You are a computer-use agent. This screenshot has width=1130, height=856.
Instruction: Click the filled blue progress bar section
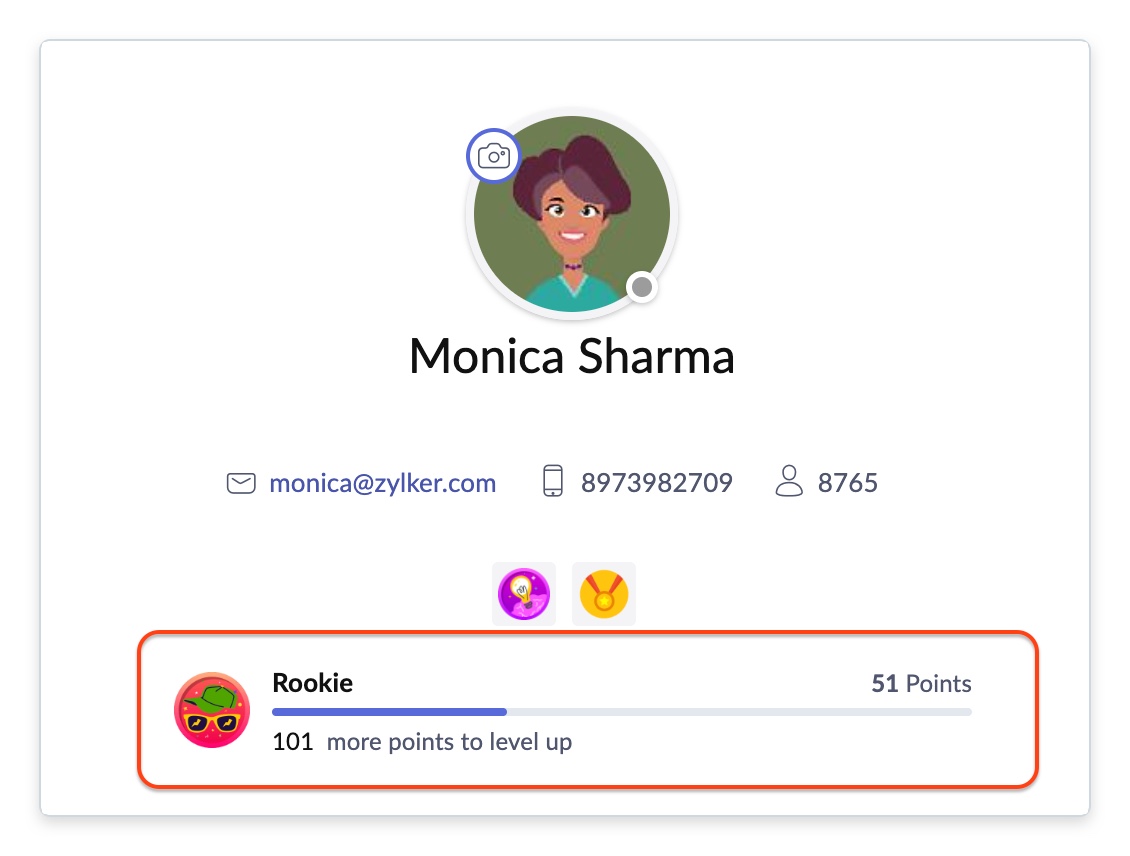pos(389,712)
